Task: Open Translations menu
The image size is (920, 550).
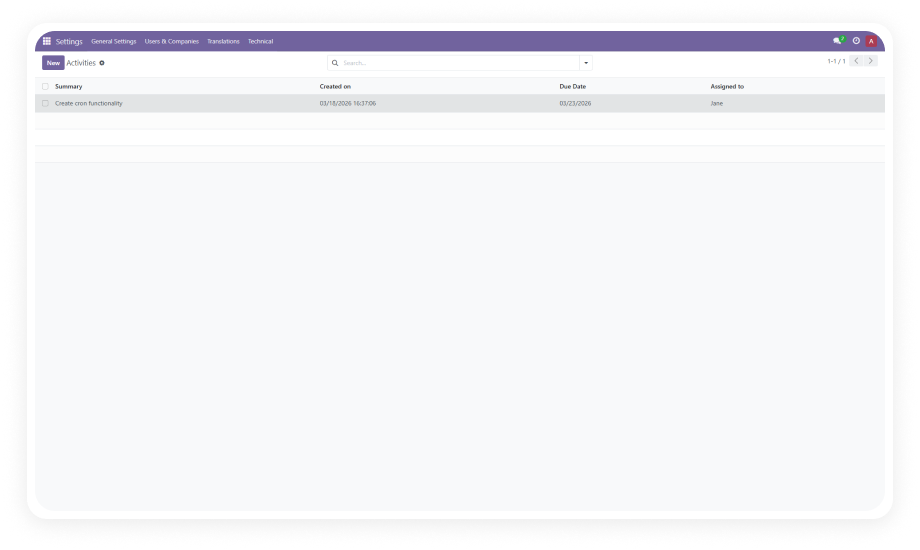Action: [224, 42]
